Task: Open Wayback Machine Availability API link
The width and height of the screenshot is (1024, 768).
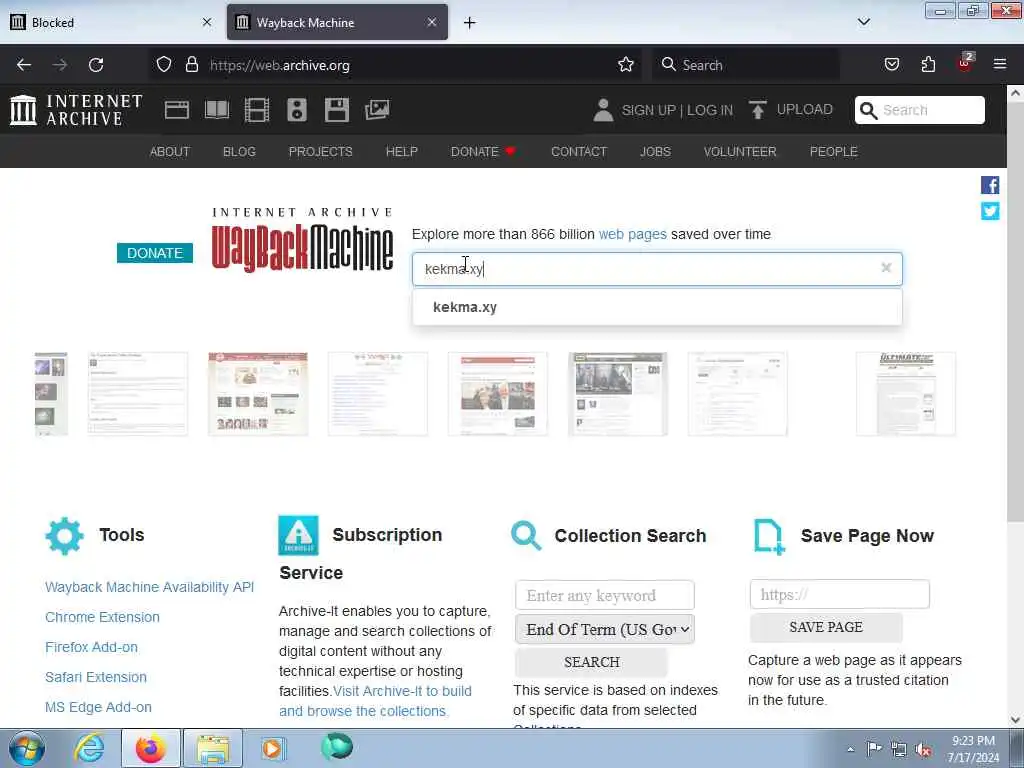Action: click(x=150, y=587)
